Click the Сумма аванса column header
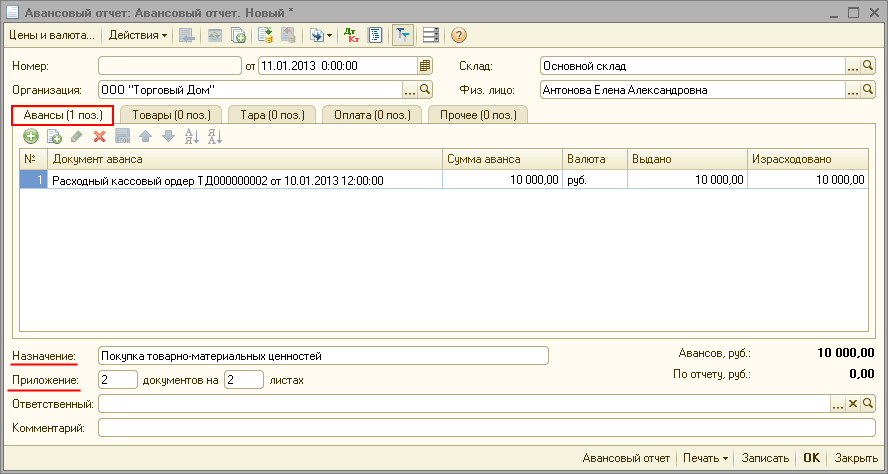This screenshot has height=474, width=888. click(x=502, y=159)
